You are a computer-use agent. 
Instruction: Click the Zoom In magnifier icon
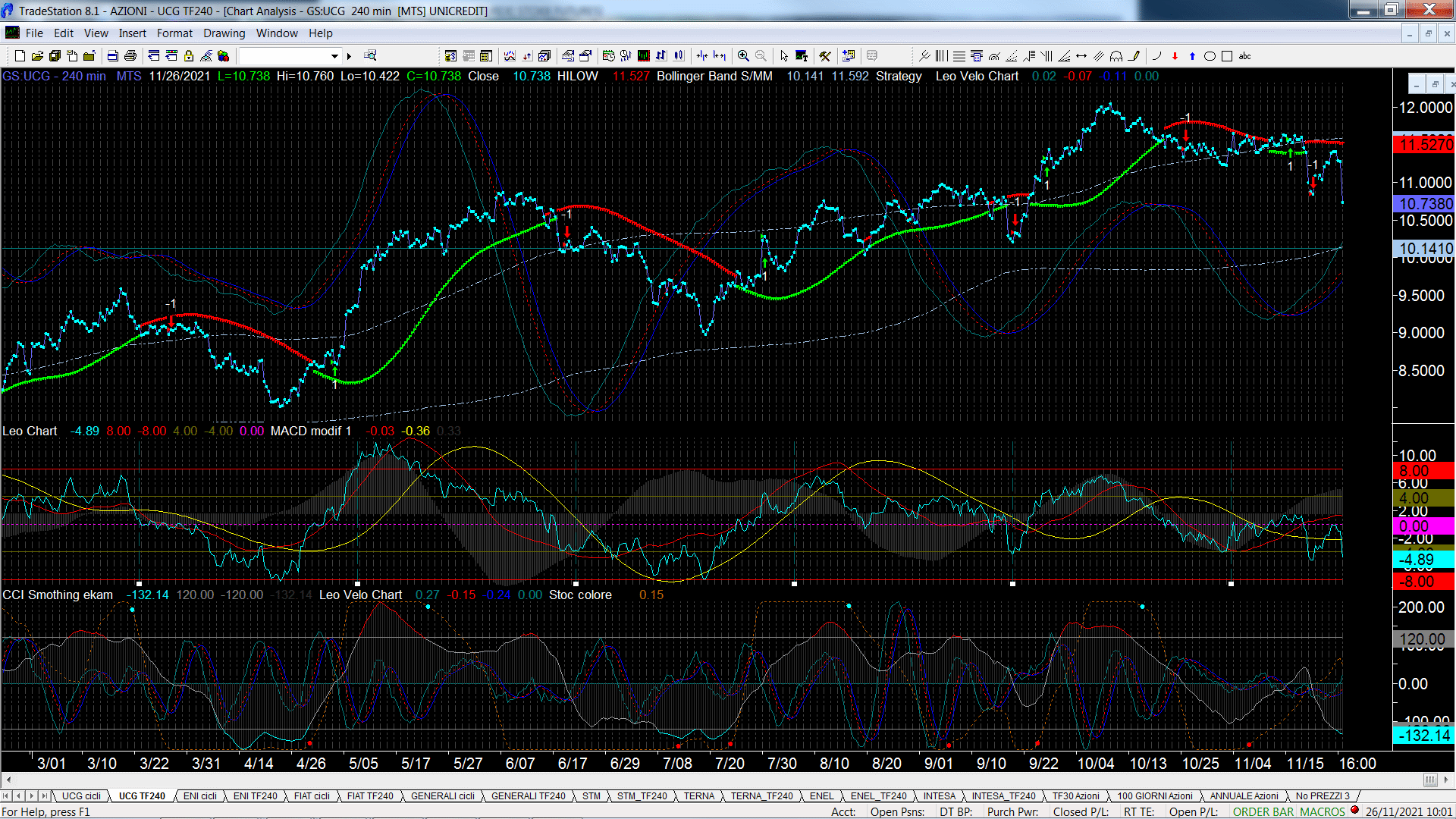[x=743, y=55]
